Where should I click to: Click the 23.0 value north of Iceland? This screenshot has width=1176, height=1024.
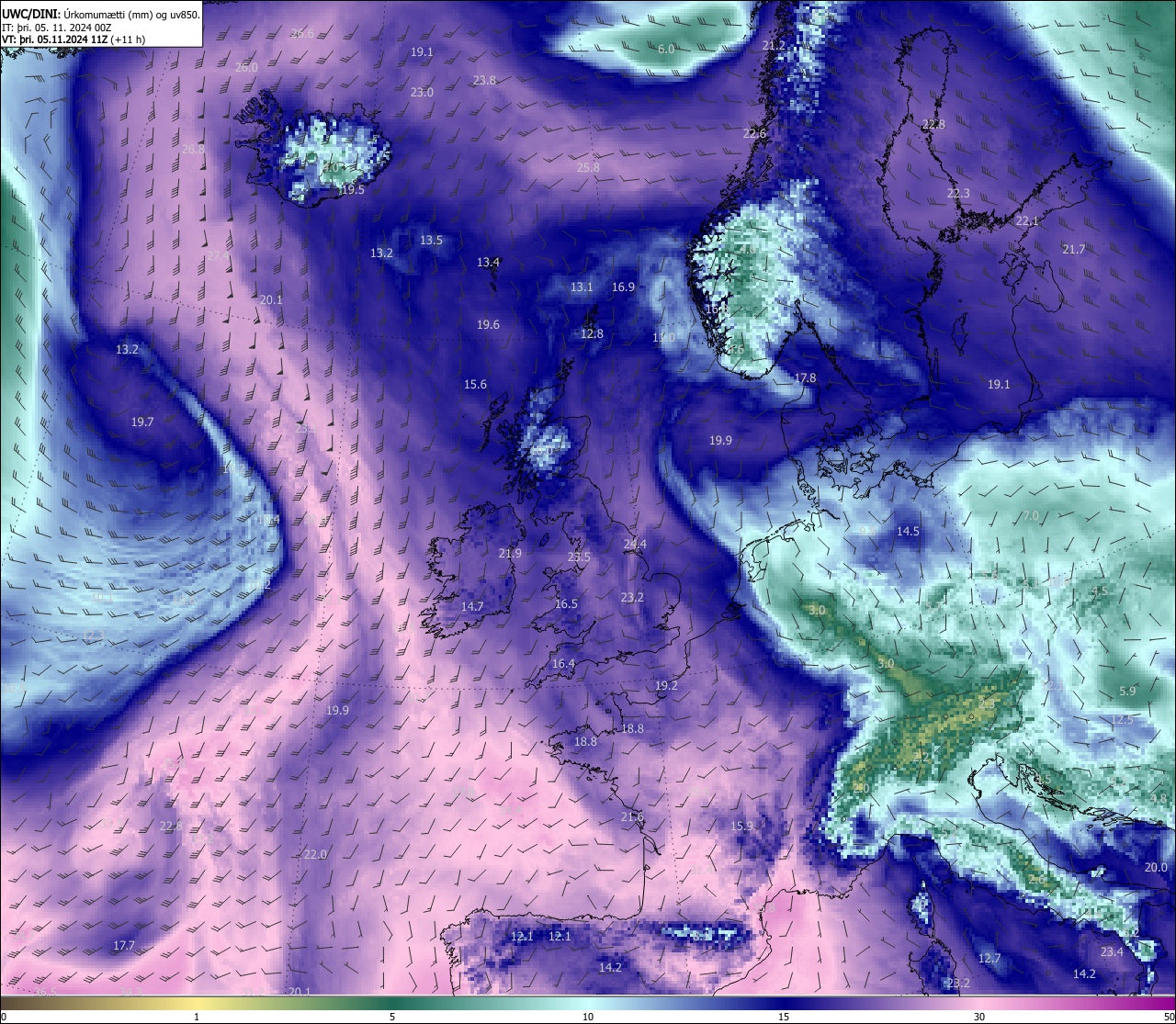tap(422, 92)
